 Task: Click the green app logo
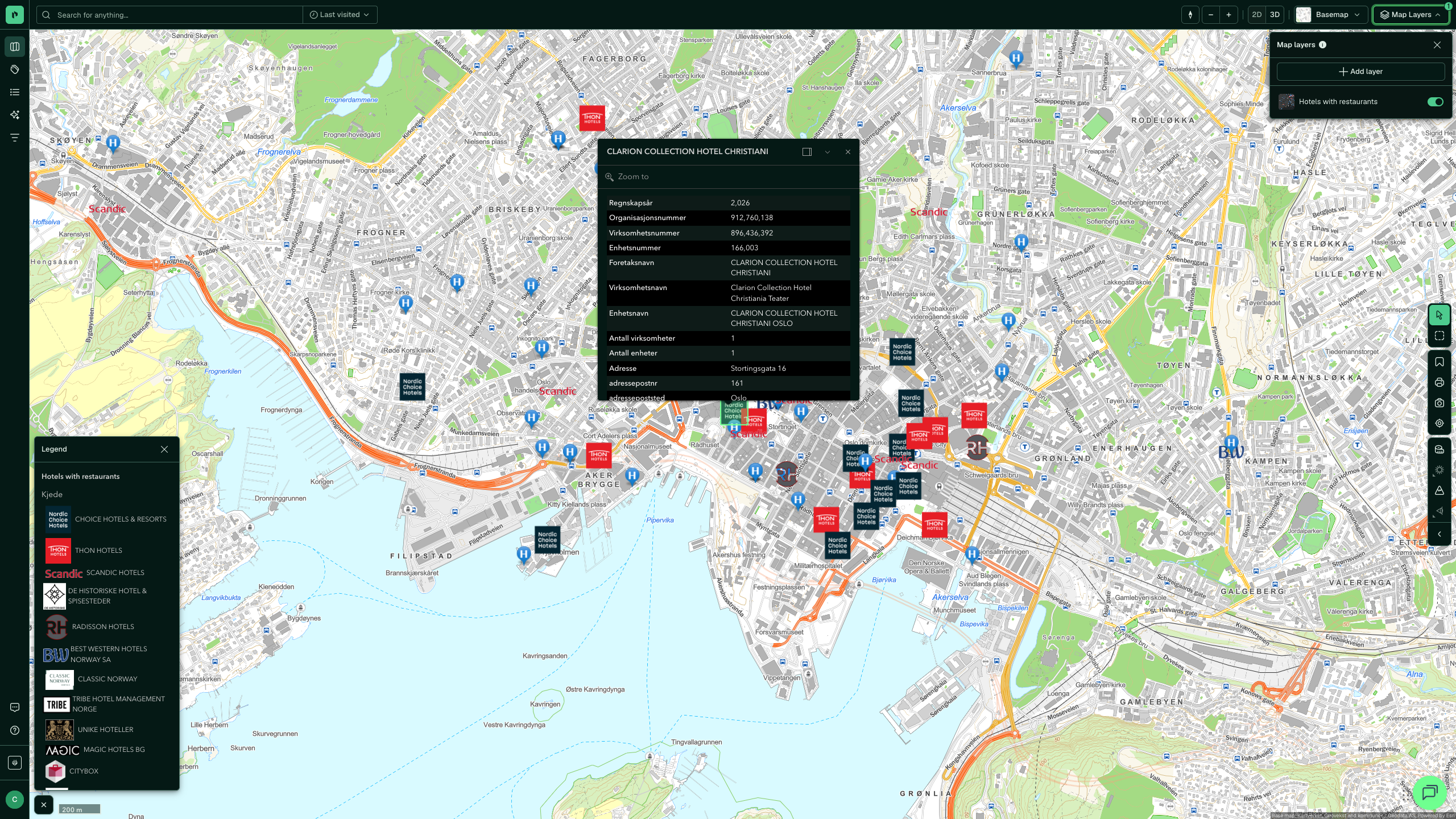tap(15, 15)
